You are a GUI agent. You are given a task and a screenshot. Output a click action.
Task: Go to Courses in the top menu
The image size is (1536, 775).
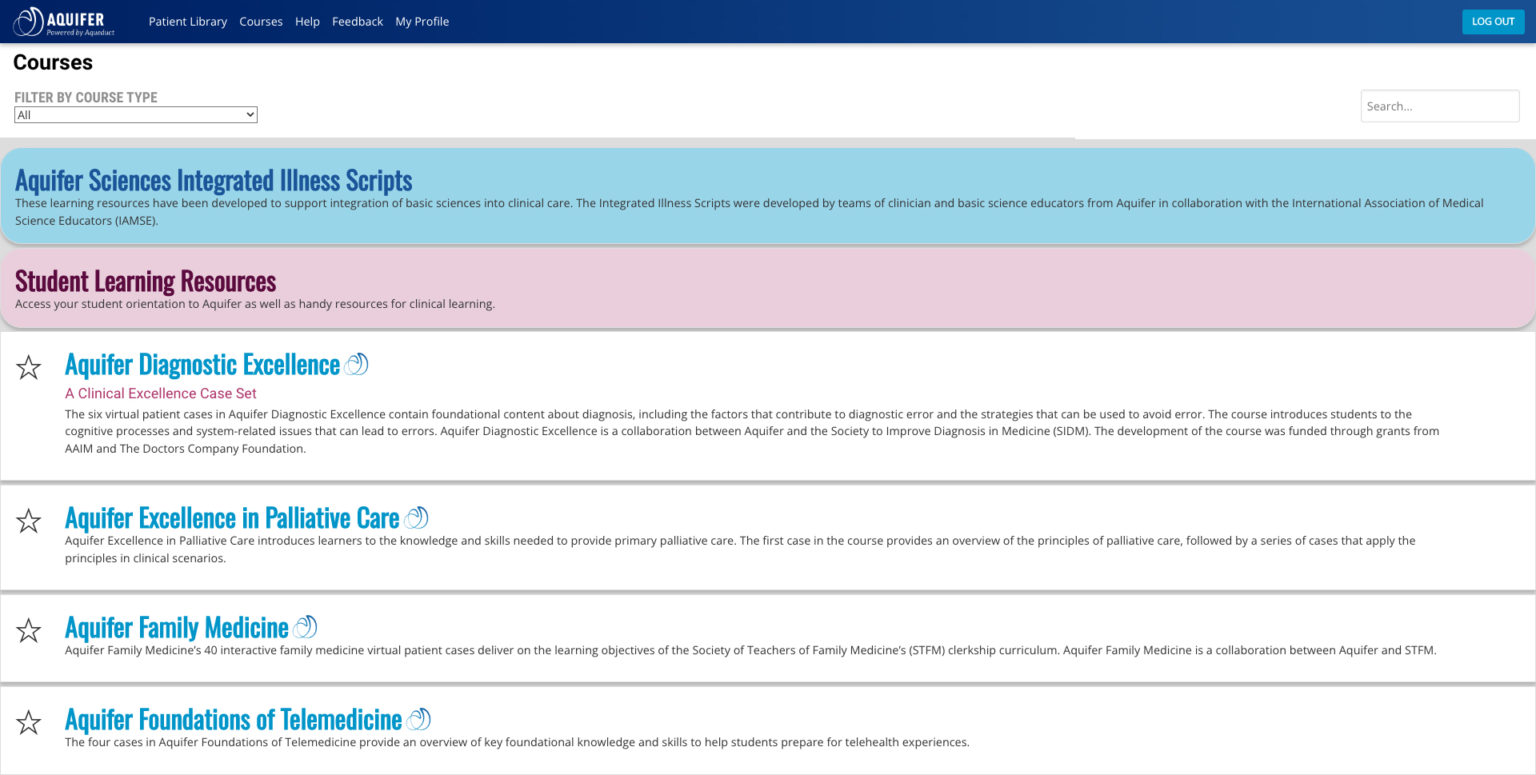pyautogui.click(x=260, y=21)
